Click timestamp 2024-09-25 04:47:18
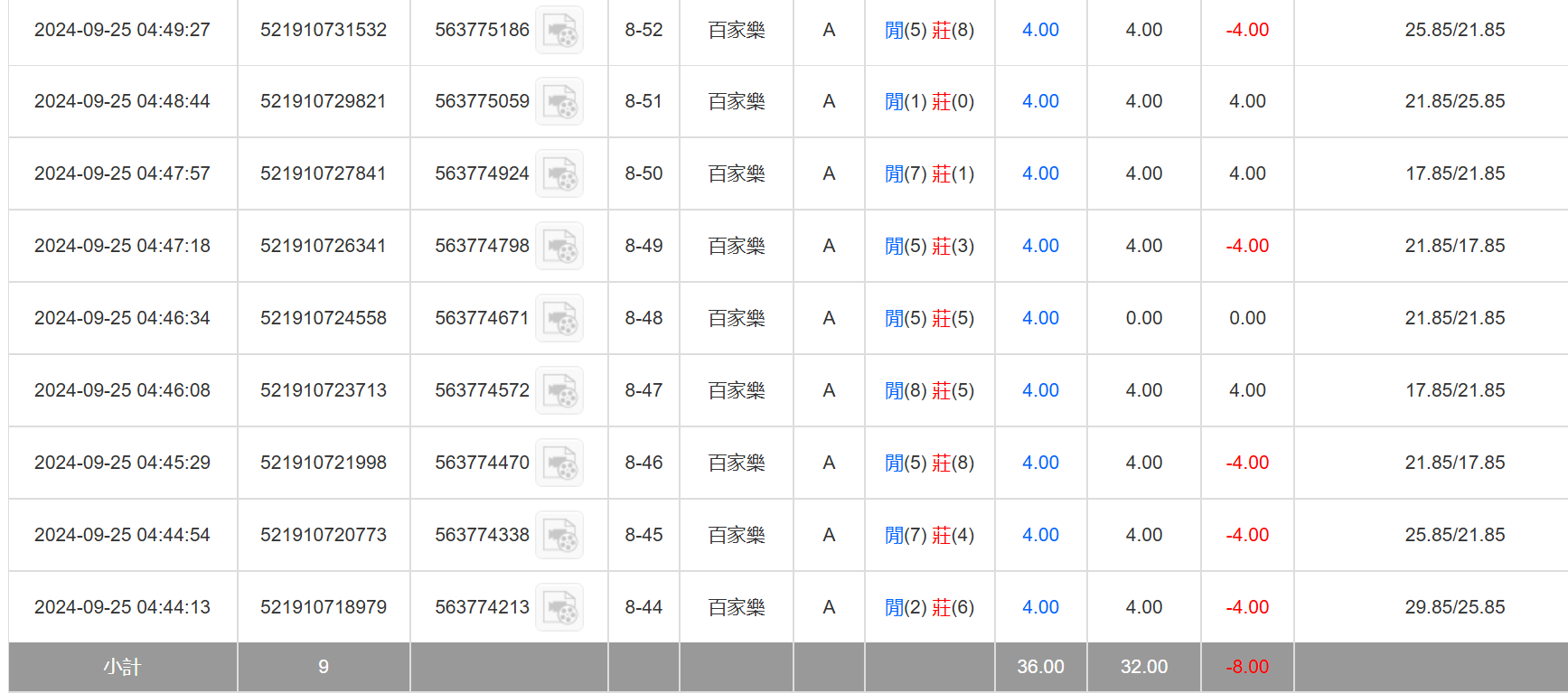 (122, 246)
